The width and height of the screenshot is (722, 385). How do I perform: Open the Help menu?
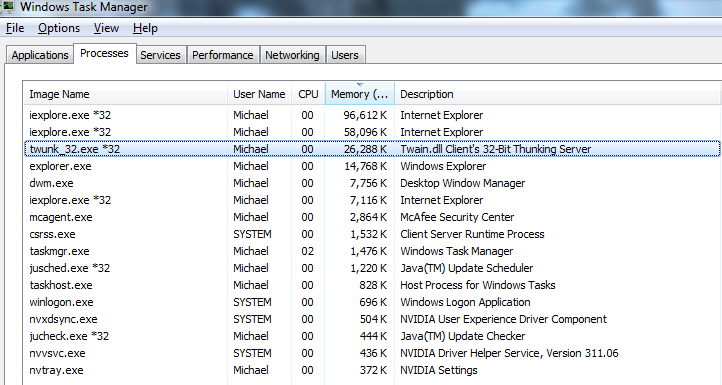[146, 29]
